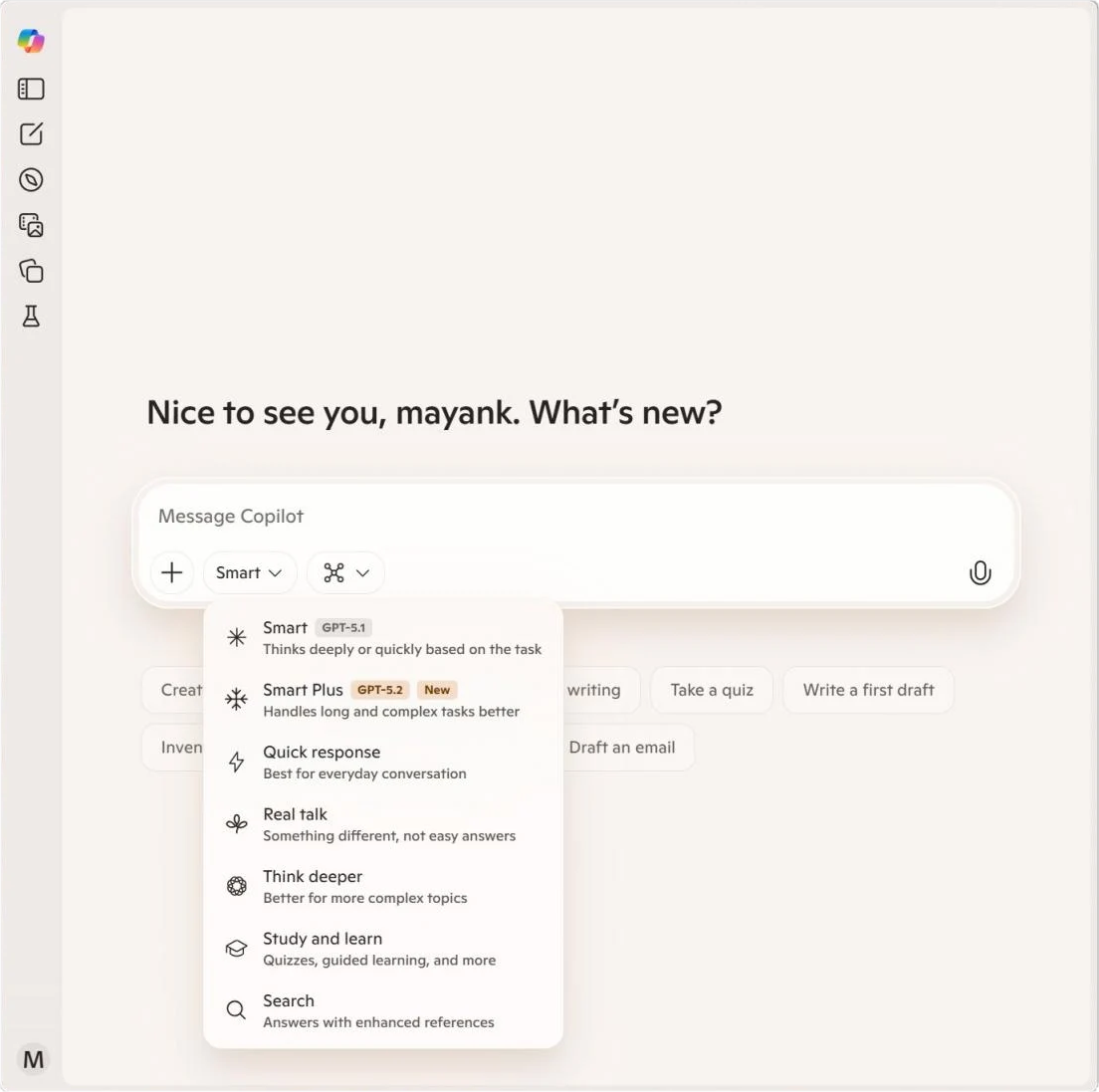Select Smart GPT-5.1 mode

(x=382, y=637)
